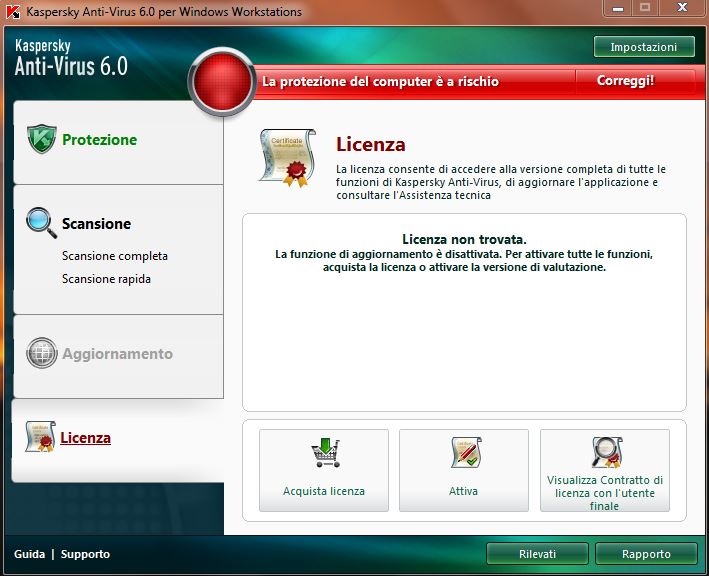Start Scansione rapida

tap(106, 279)
